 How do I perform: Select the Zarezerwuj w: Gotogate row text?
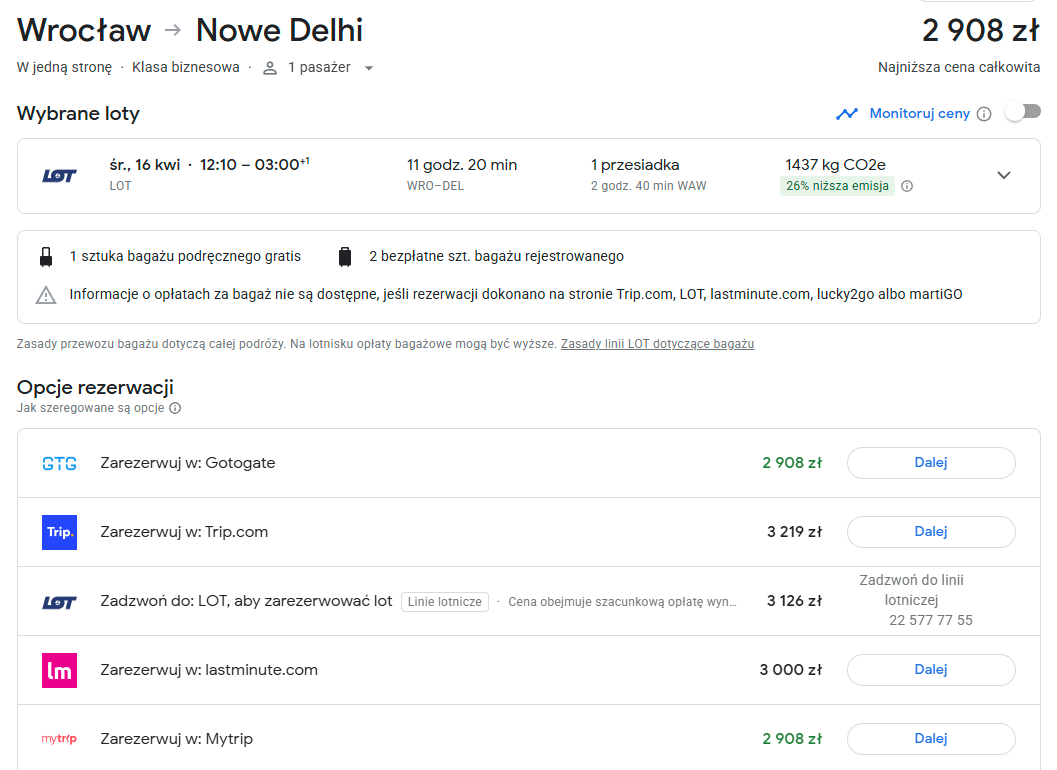click(188, 463)
